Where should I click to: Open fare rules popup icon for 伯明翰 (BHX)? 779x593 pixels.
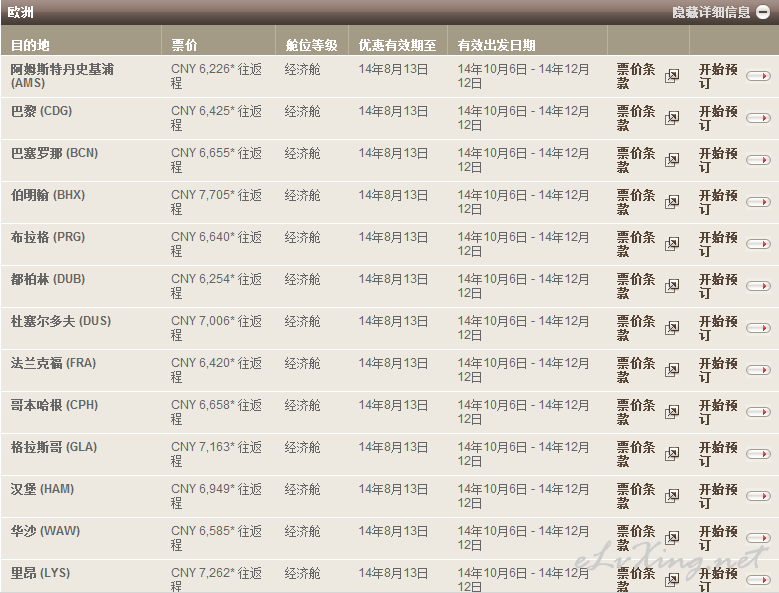[672, 202]
